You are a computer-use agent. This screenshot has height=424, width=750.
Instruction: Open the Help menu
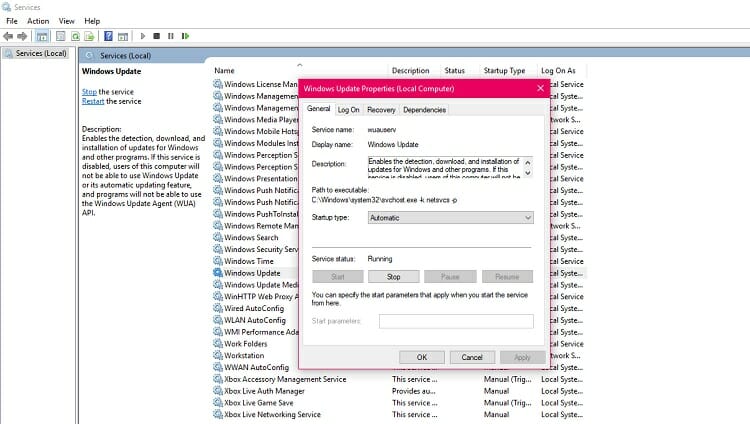pyautogui.click(x=92, y=21)
